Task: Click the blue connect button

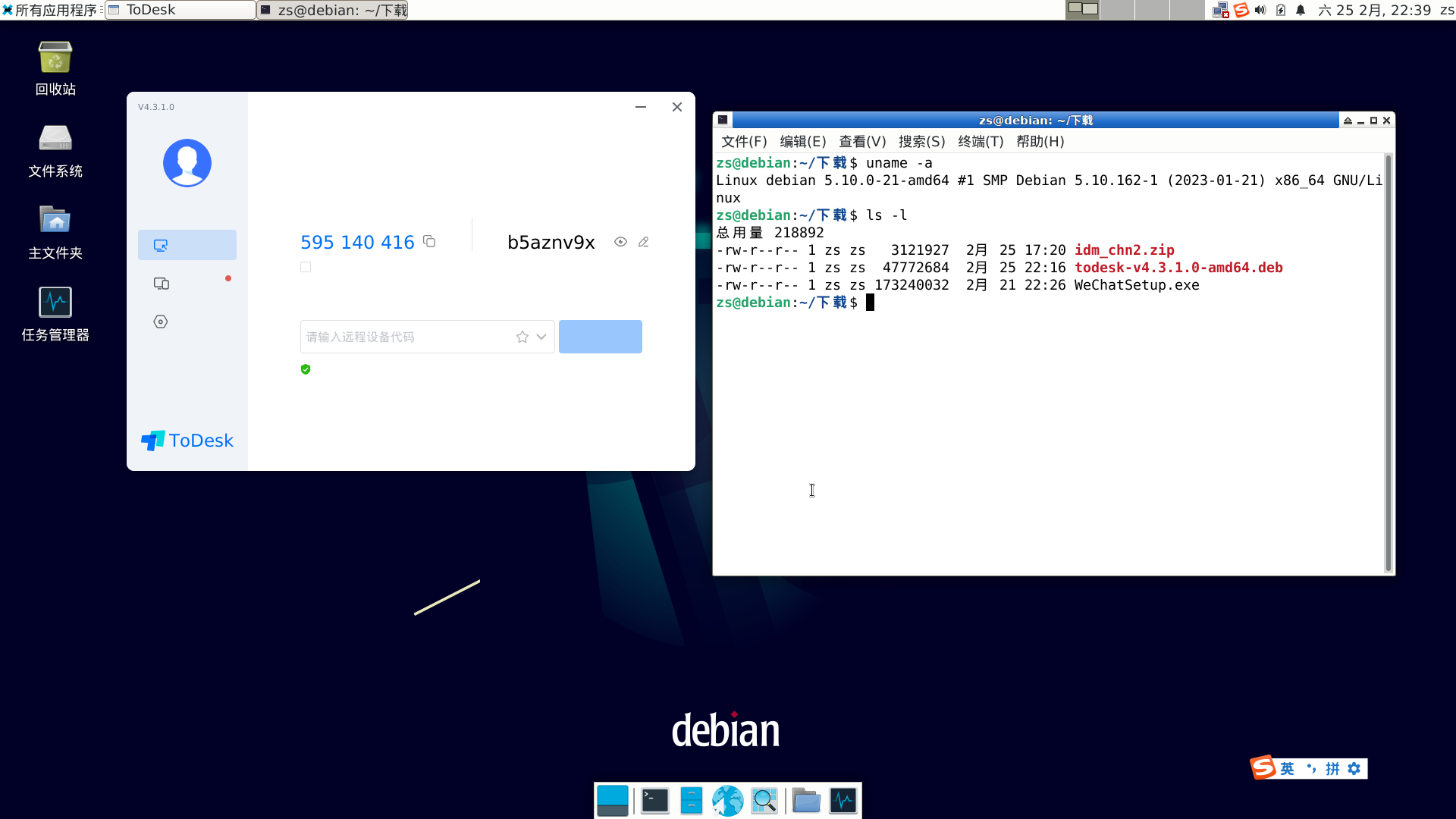Action: (601, 337)
